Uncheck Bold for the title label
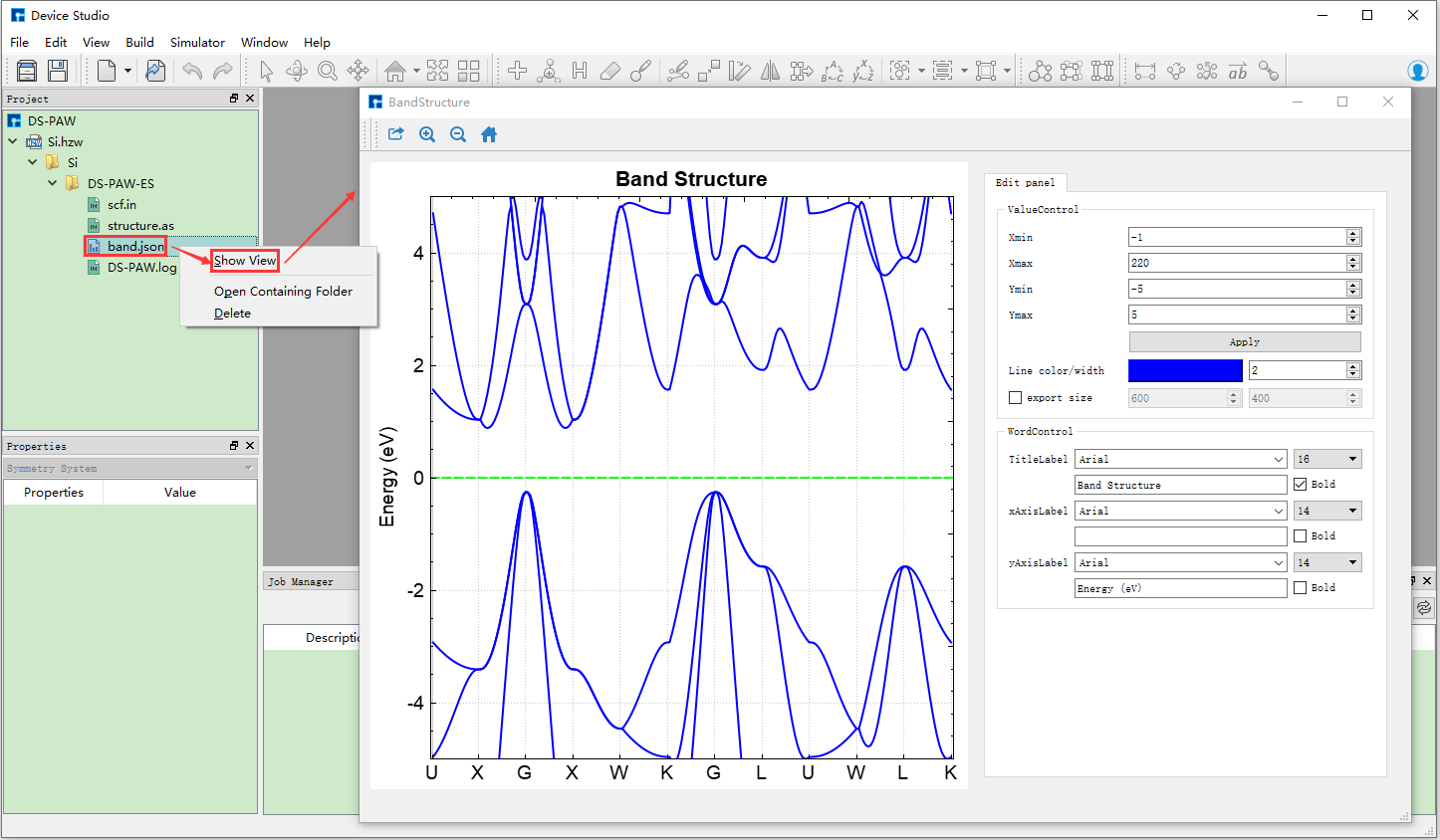This screenshot has width=1440, height=840. pyautogui.click(x=1300, y=485)
